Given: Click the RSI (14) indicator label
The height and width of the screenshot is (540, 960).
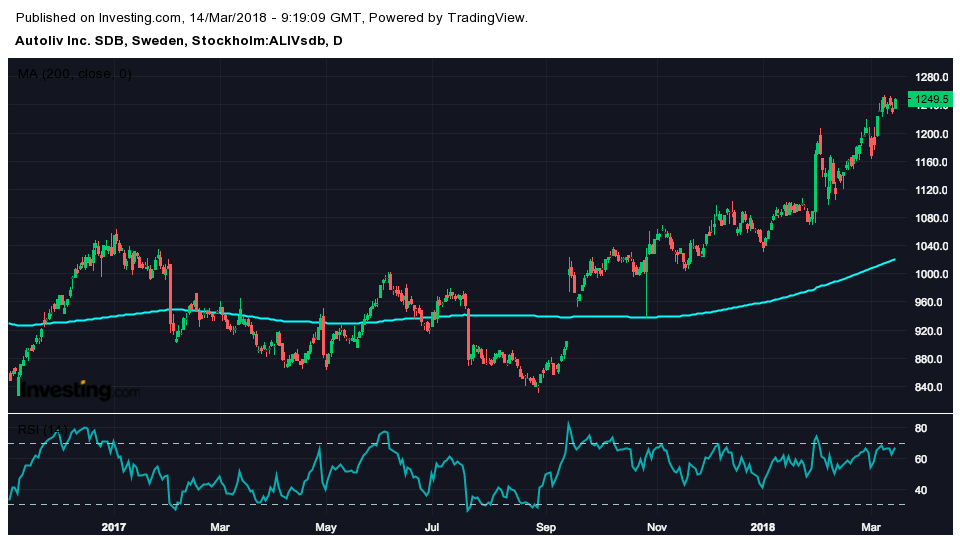Looking at the screenshot, I should click(42, 430).
